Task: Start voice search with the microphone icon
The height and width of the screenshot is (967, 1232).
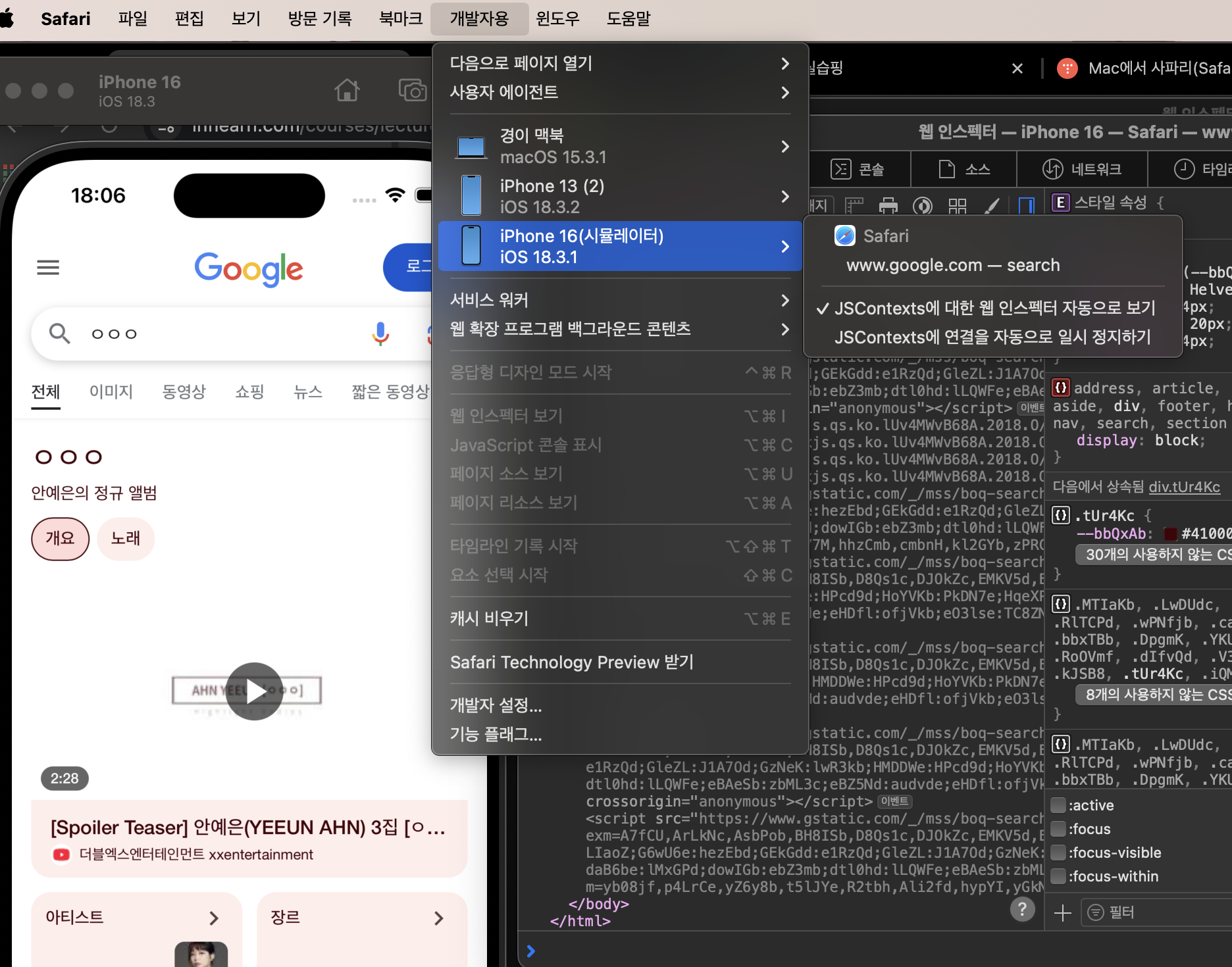Action: [380, 334]
